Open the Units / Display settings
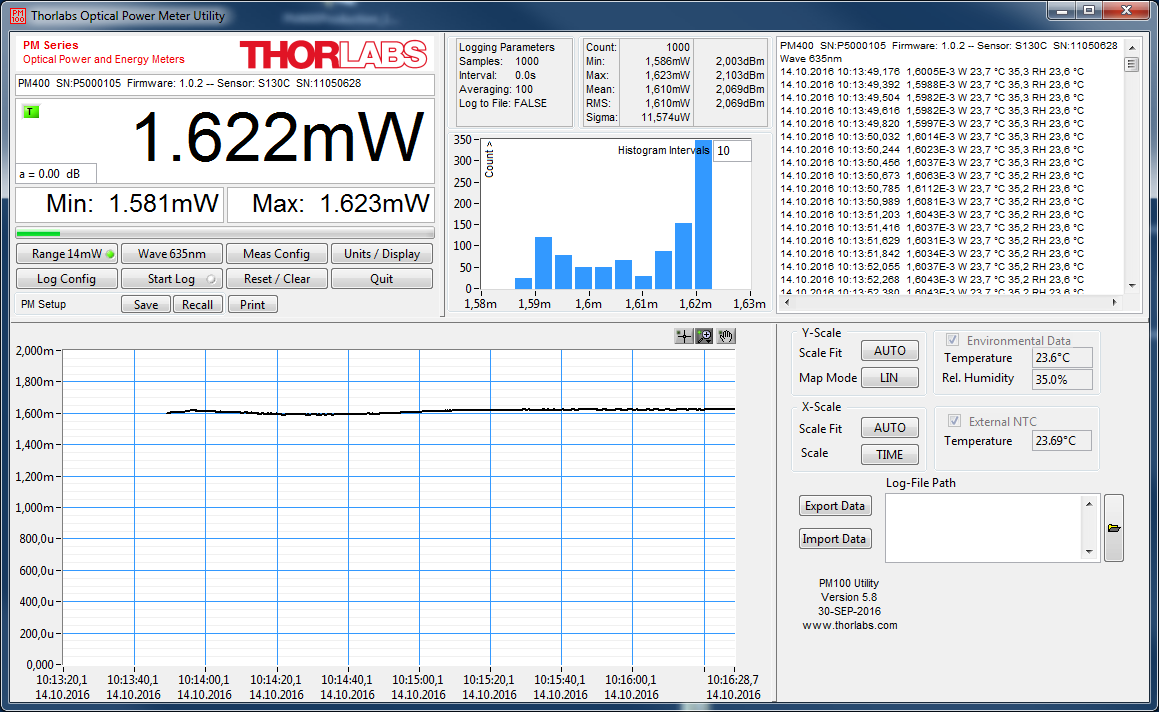 pyautogui.click(x=381, y=253)
